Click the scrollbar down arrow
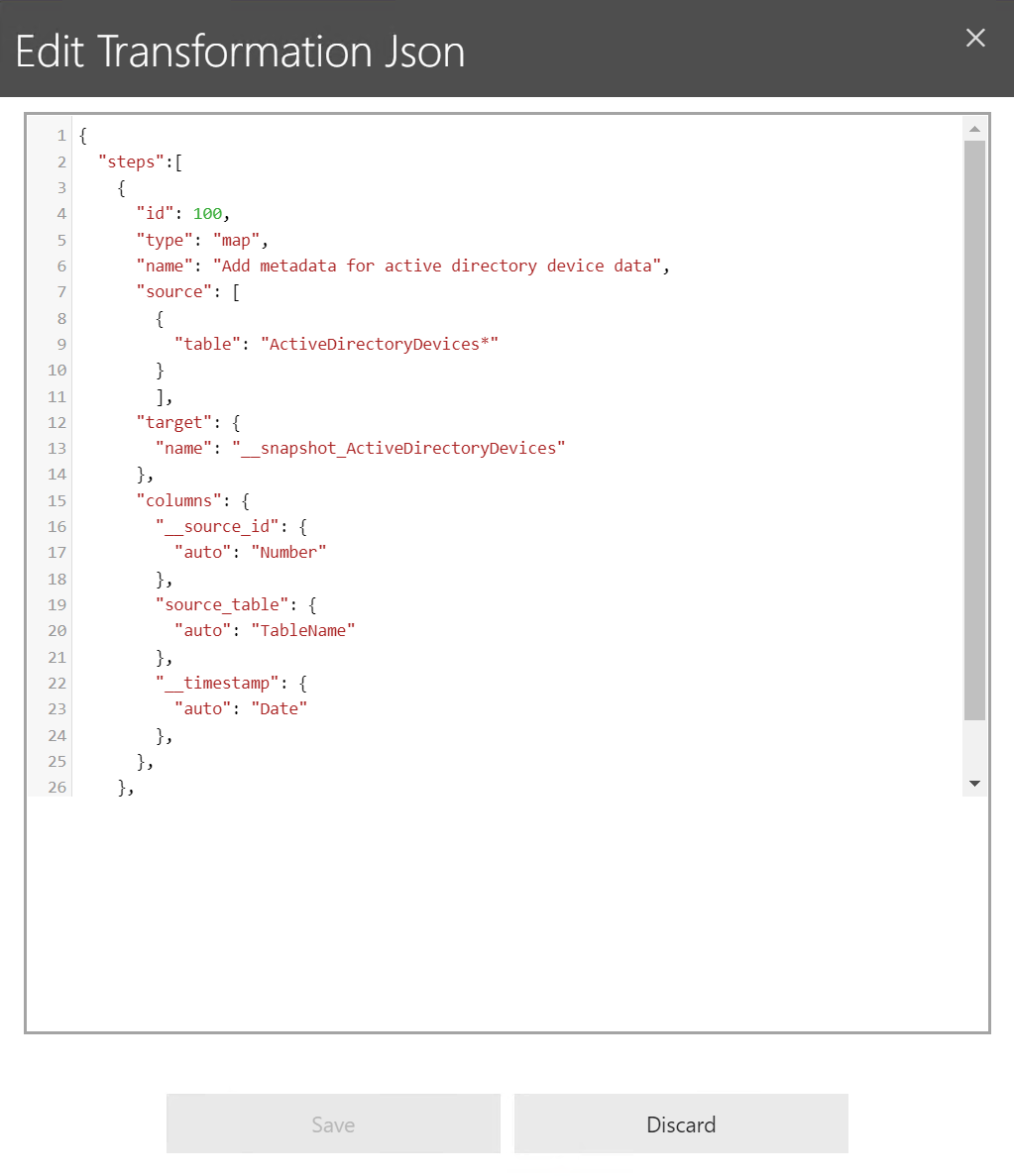This screenshot has width=1014, height=1176. point(974,783)
